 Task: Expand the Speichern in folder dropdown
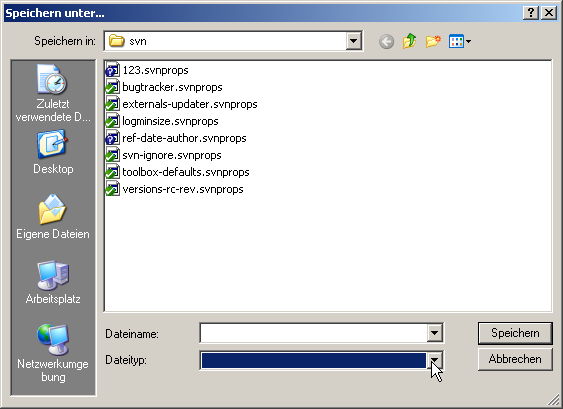(x=354, y=41)
